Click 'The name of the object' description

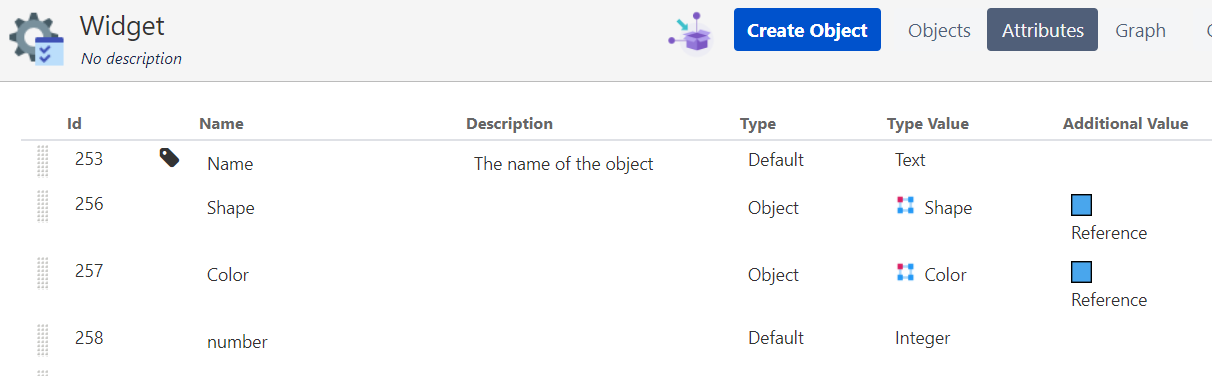point(564,164)
